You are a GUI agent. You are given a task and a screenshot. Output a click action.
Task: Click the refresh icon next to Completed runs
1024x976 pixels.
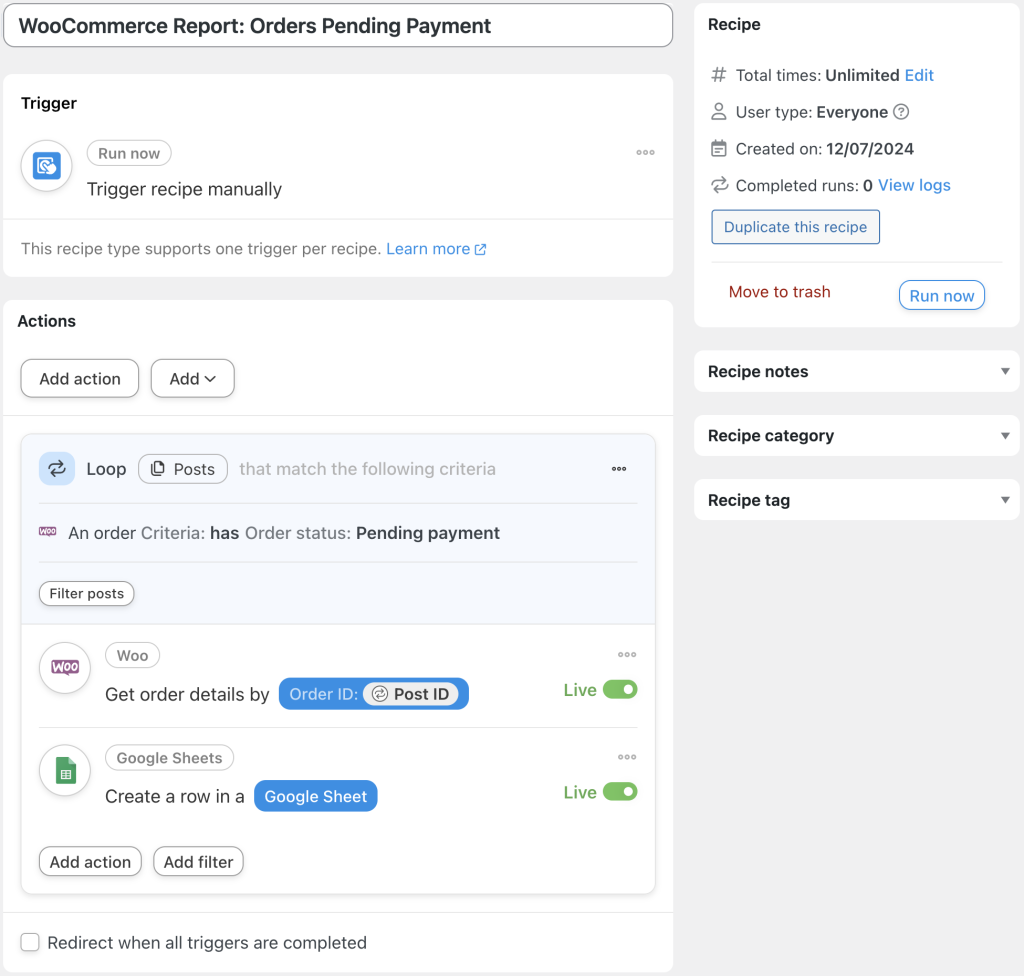click(718, 185)
